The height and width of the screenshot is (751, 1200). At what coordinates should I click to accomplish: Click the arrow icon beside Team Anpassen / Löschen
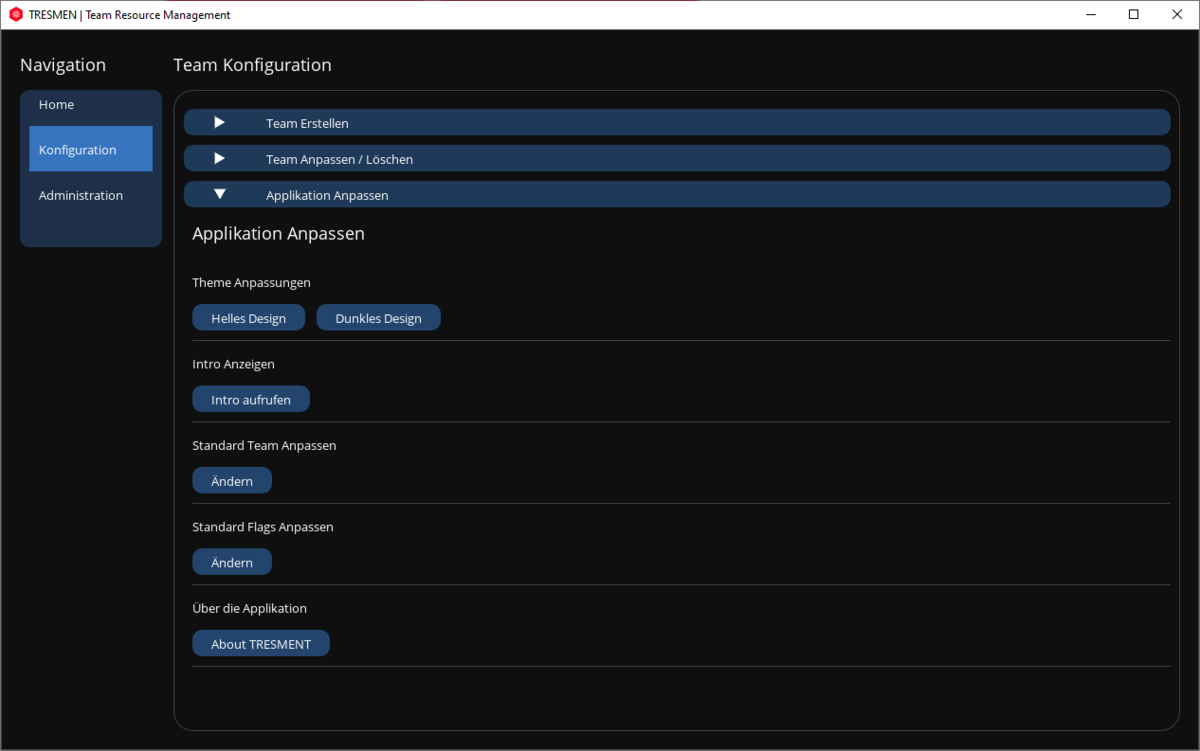click(220, 159)
